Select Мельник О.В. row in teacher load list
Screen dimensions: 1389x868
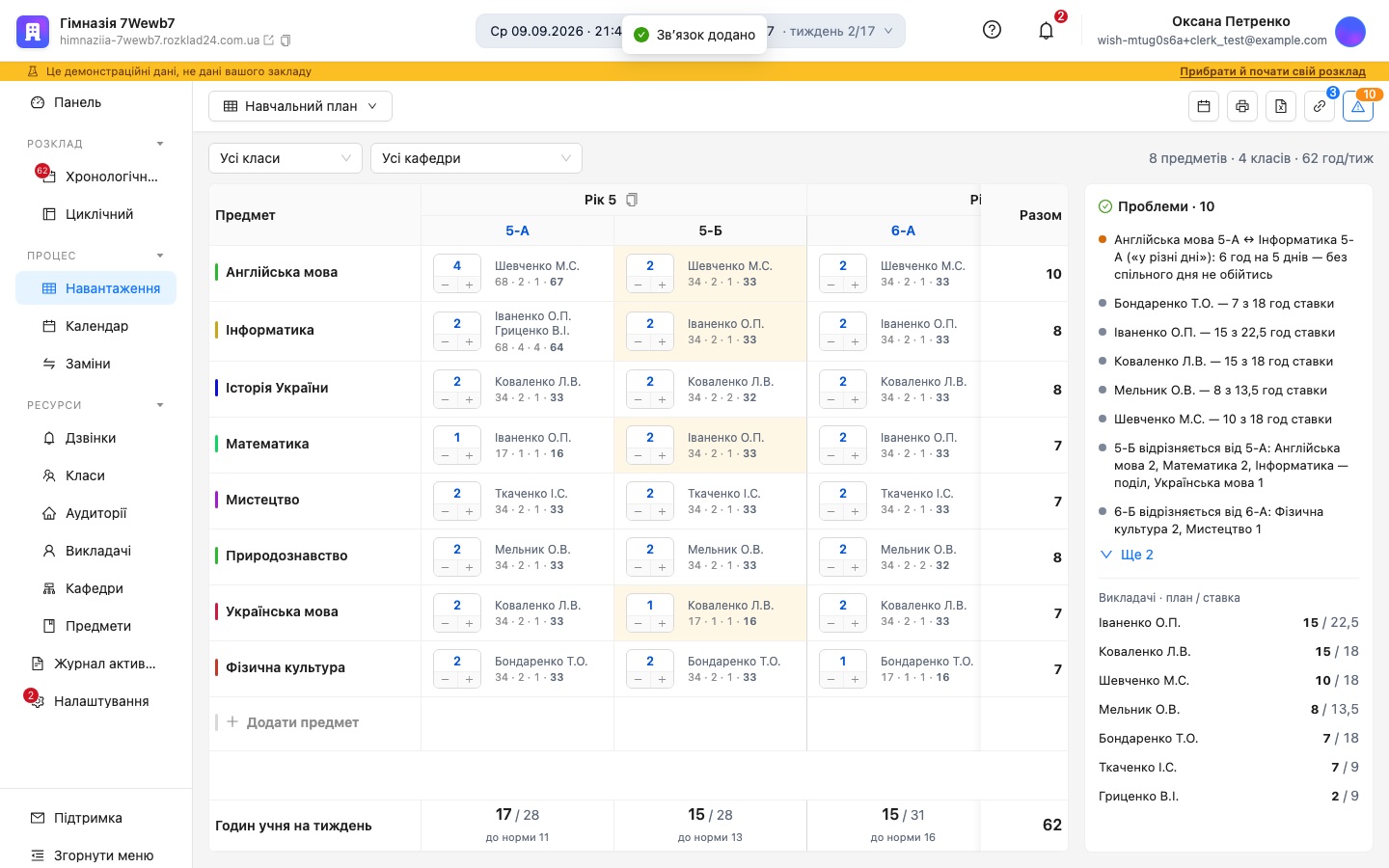[1228, 709]
